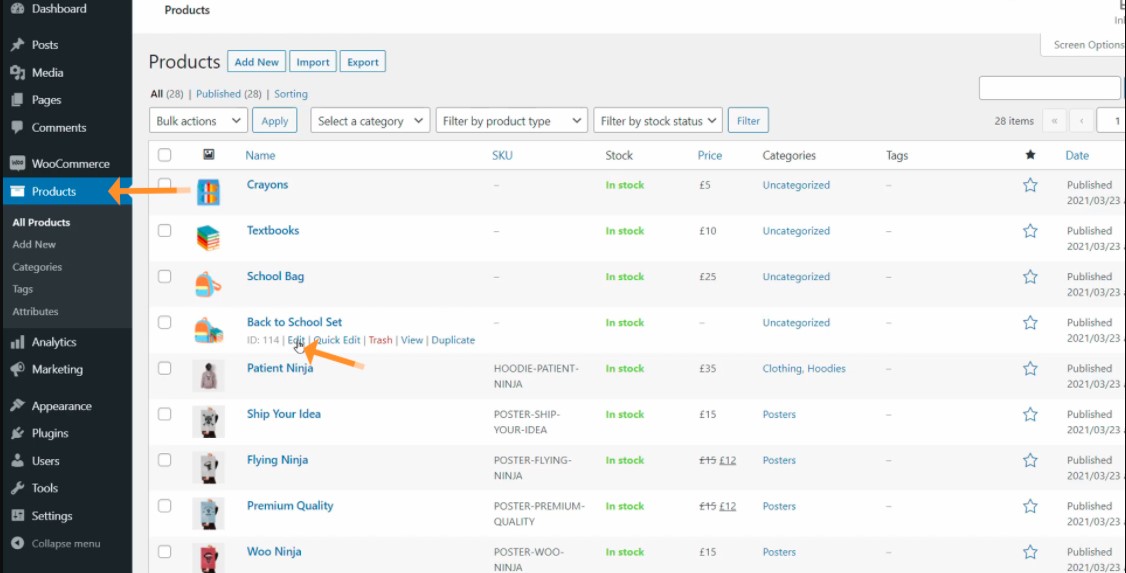Screen dimensions: 1126x573
Task: Star the Patient Ninja product as featured
Action: pyautogui.click(x=1030, y=369)
